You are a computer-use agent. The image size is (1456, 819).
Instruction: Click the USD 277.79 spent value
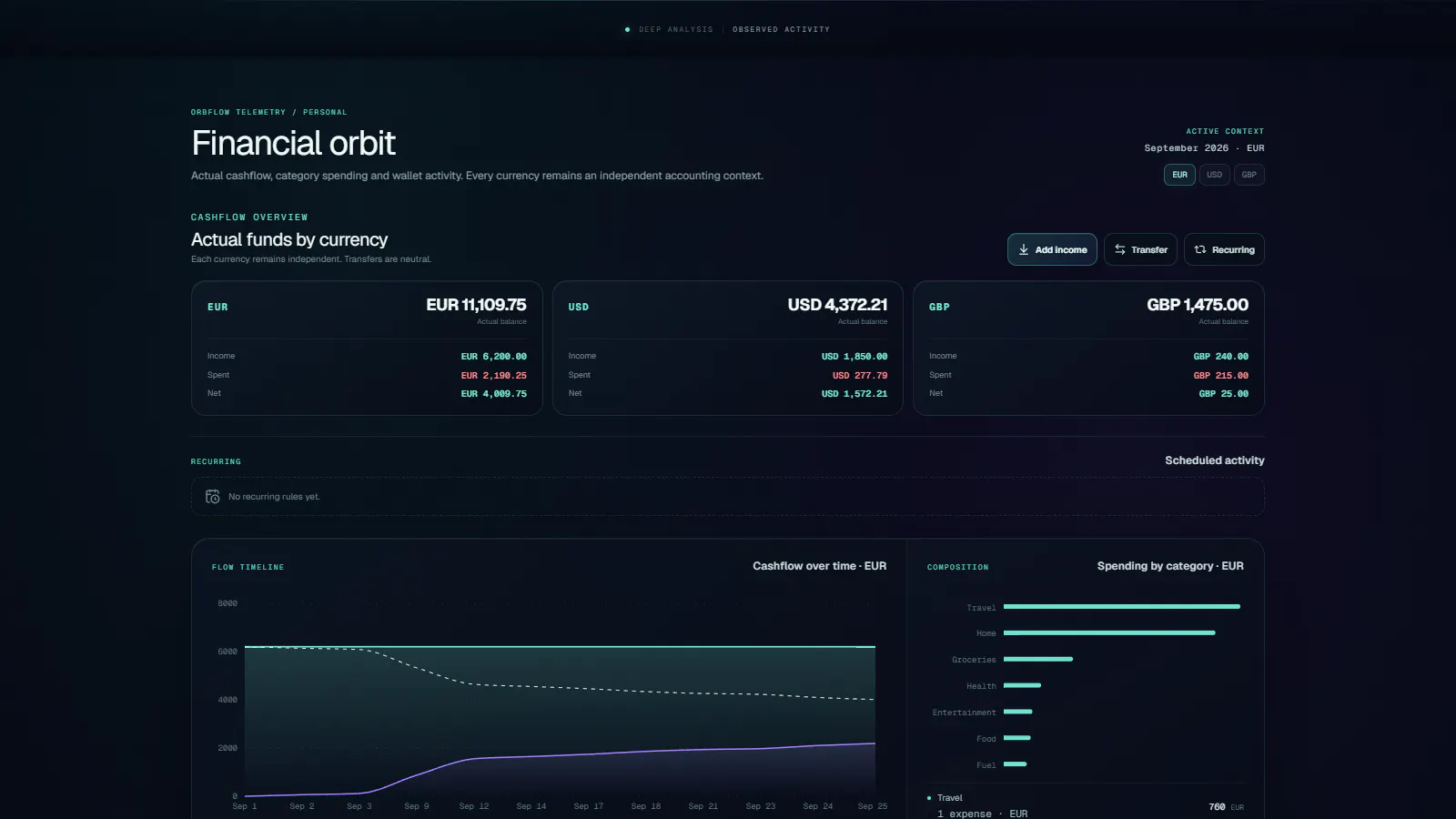point(860,375)
